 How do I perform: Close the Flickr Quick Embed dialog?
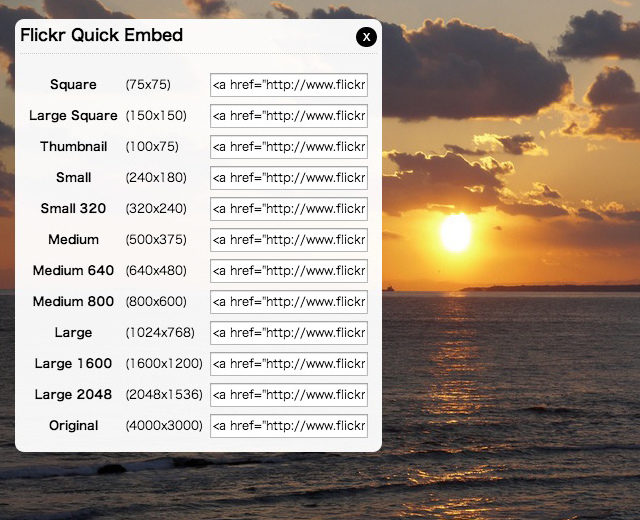[x=366, y=37]
